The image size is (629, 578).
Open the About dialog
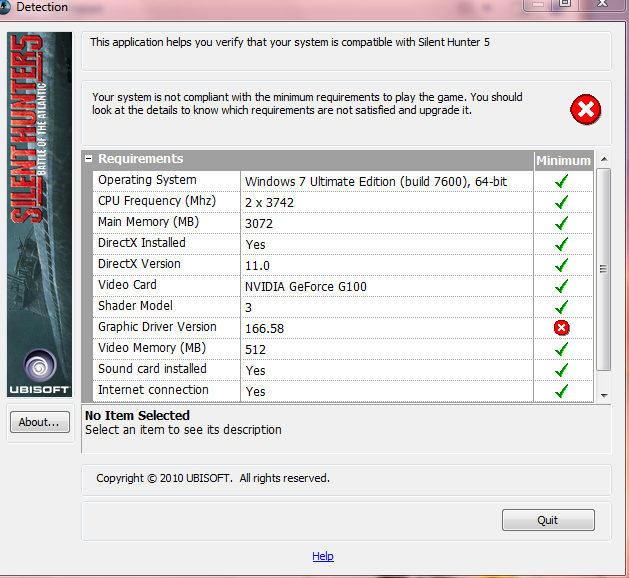(x=40, y=422)
